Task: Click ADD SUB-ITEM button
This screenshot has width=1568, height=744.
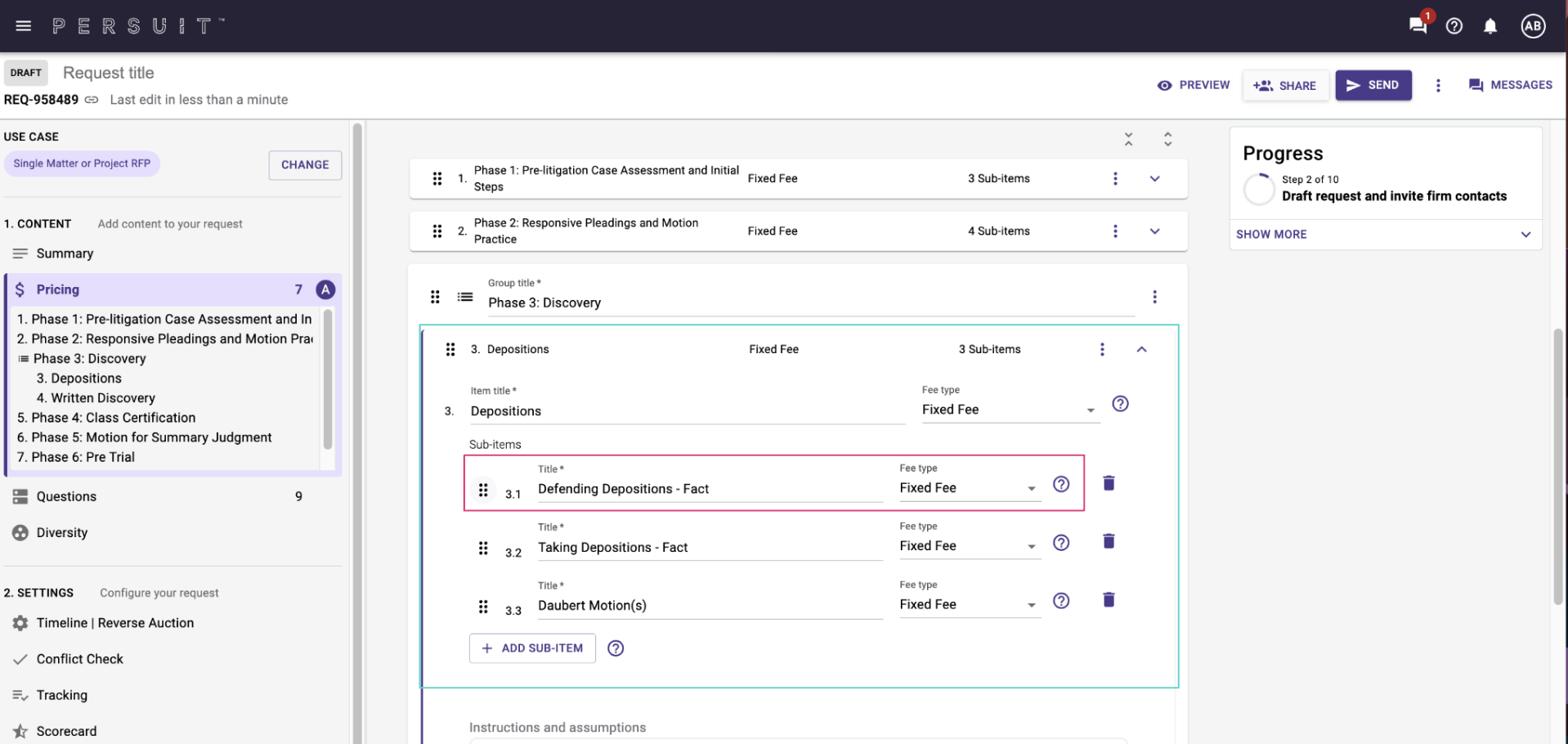Action: [532, 648]
